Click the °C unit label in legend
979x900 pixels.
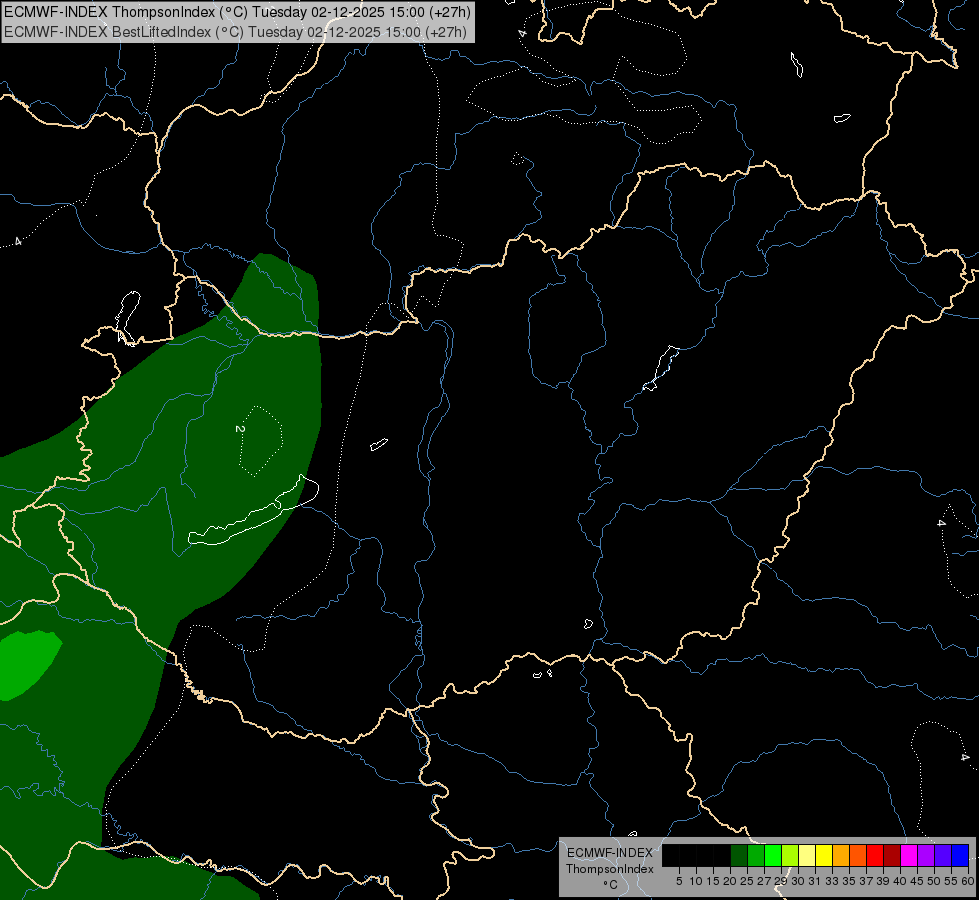[611, 884]
